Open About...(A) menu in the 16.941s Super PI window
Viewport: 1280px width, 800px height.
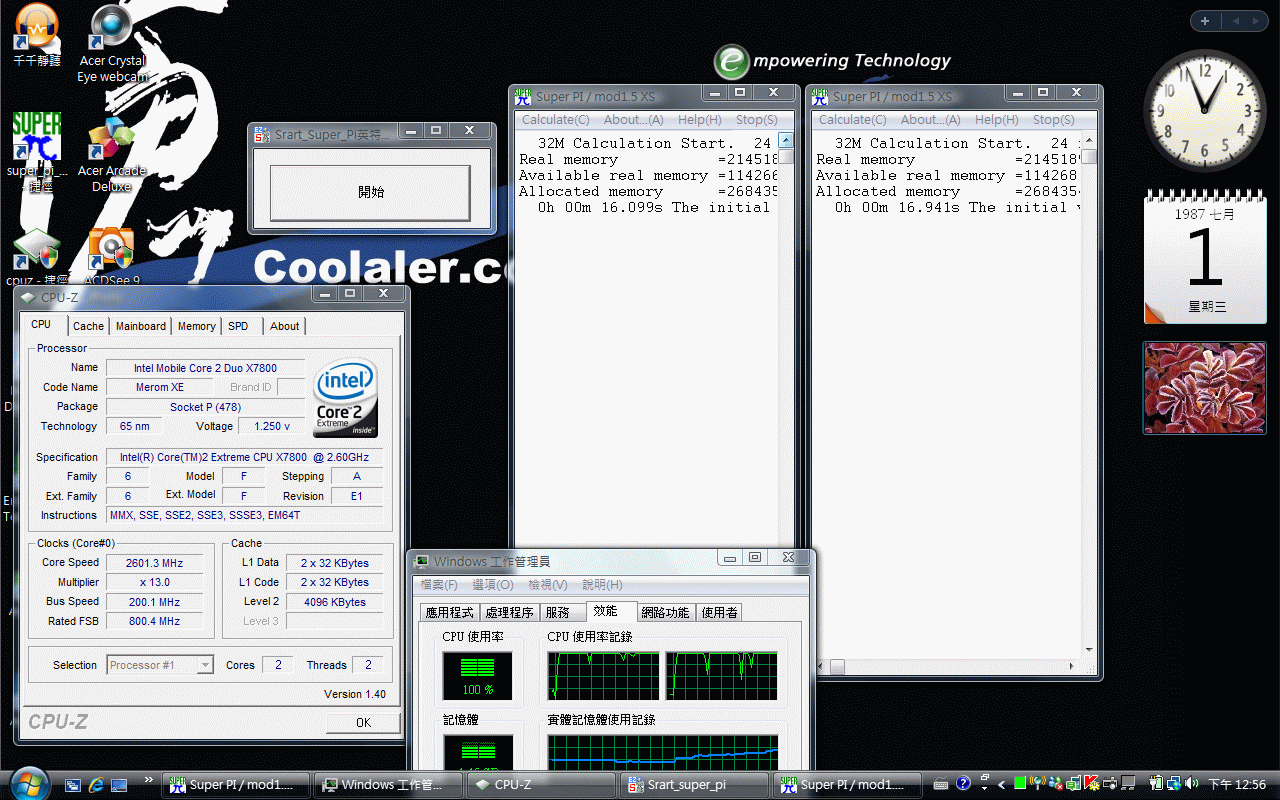930,120
